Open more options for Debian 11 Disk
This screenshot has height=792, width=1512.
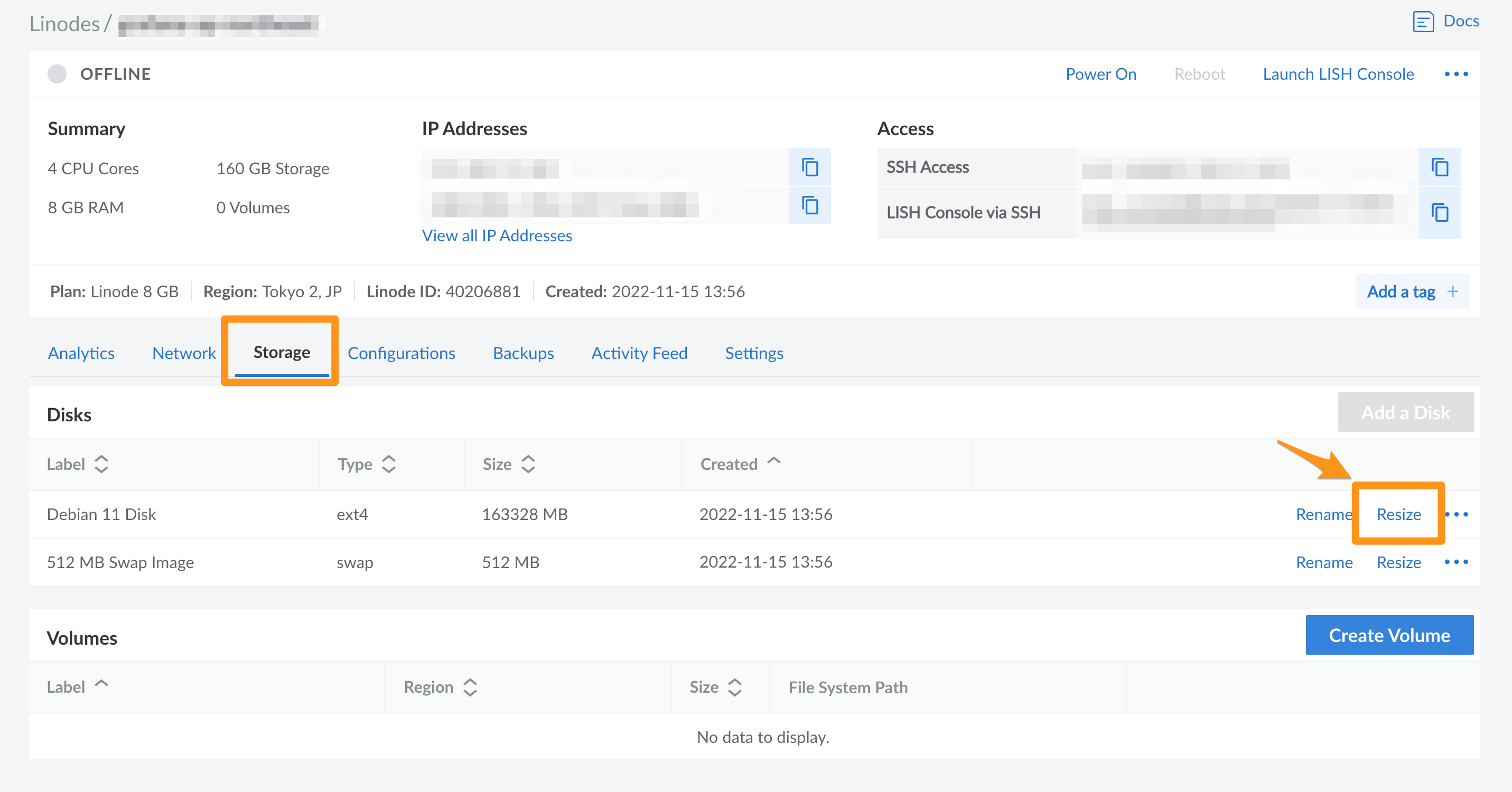1457,514
